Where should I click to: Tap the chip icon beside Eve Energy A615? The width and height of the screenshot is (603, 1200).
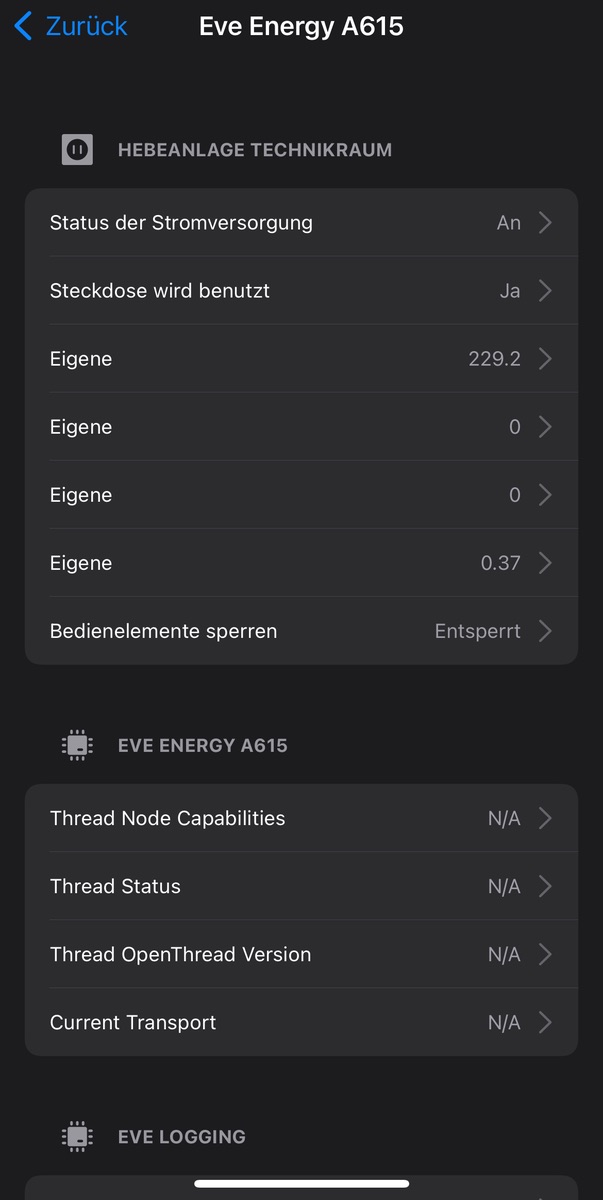click(77, 745)
